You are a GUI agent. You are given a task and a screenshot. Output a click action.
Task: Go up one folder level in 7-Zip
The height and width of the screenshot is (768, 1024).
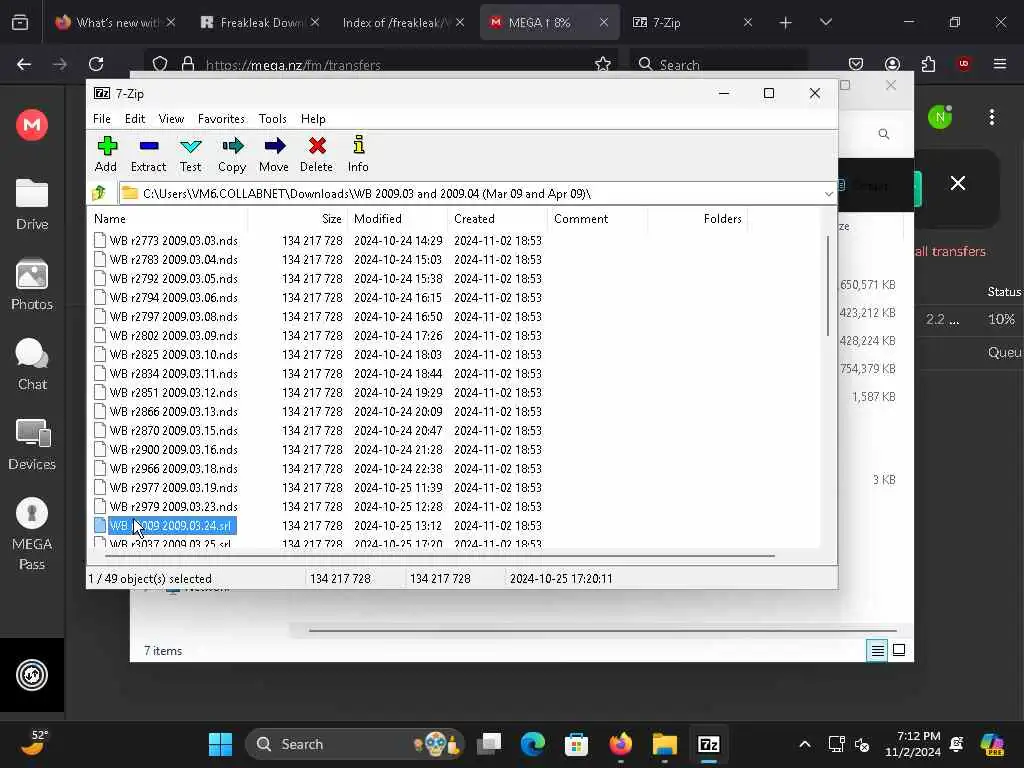pos(99,193)
